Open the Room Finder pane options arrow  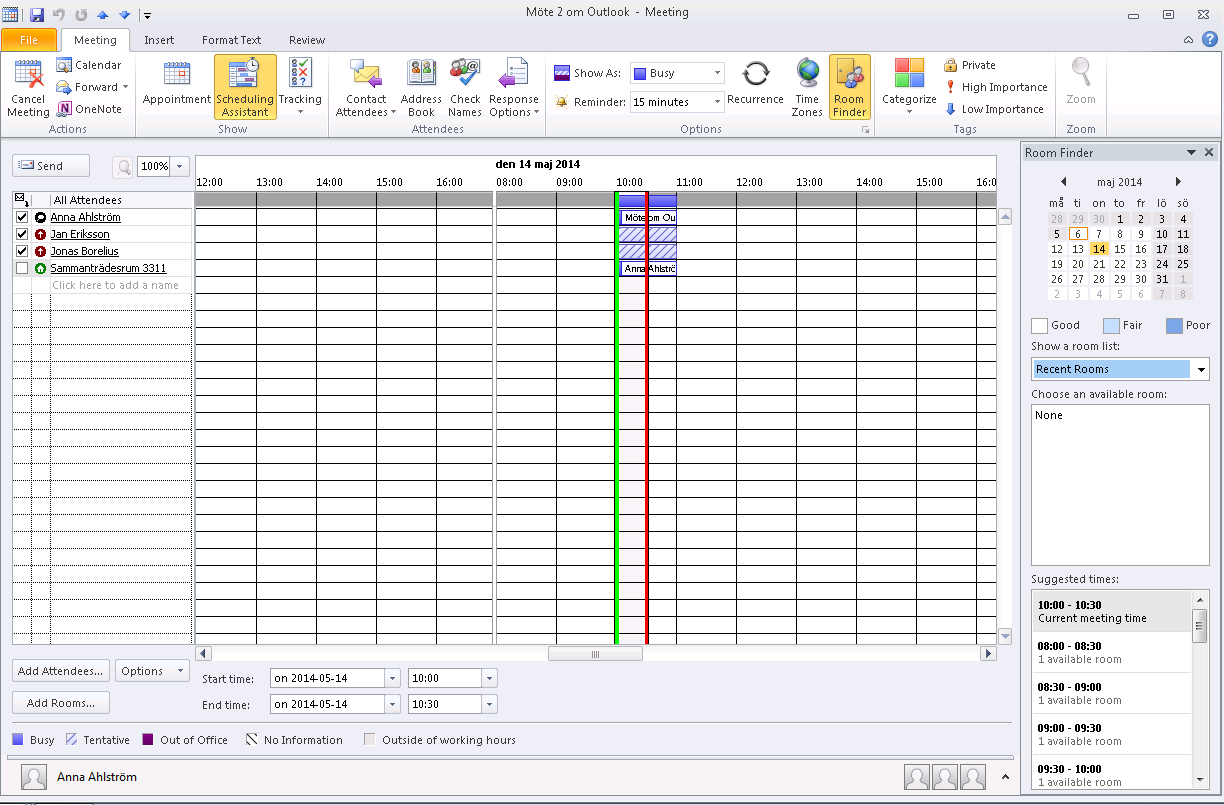tap(1191, 153)
